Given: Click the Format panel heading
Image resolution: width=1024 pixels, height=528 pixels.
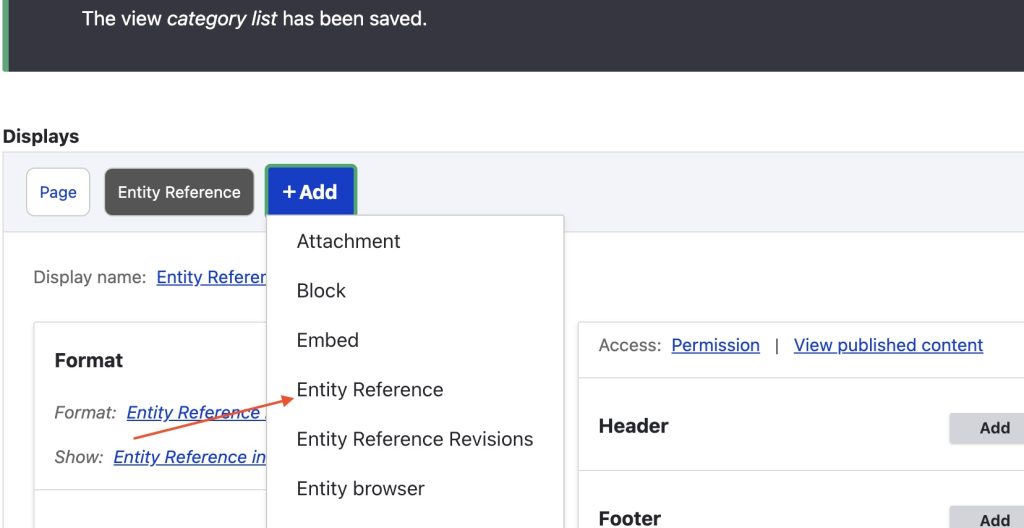Looking at the screenshot, I should [89, 360].
